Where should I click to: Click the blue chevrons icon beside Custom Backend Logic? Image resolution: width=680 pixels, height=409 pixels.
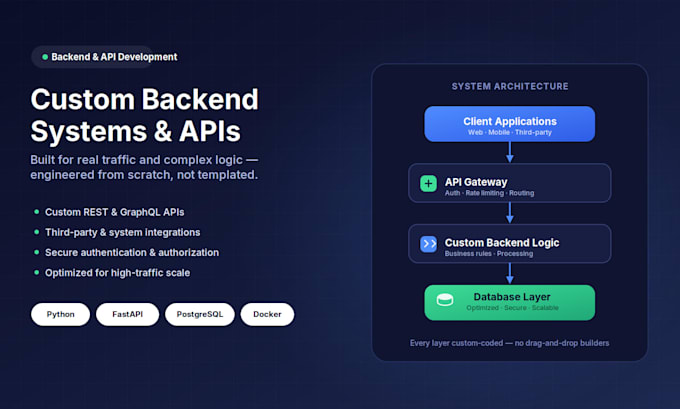click(428, 244)
